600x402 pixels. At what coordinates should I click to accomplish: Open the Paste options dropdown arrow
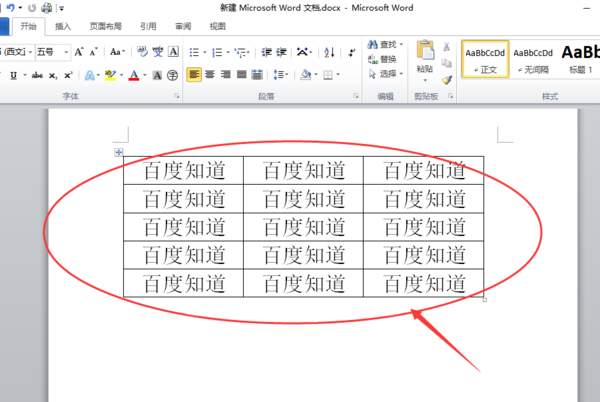click(x=425, y=80)
